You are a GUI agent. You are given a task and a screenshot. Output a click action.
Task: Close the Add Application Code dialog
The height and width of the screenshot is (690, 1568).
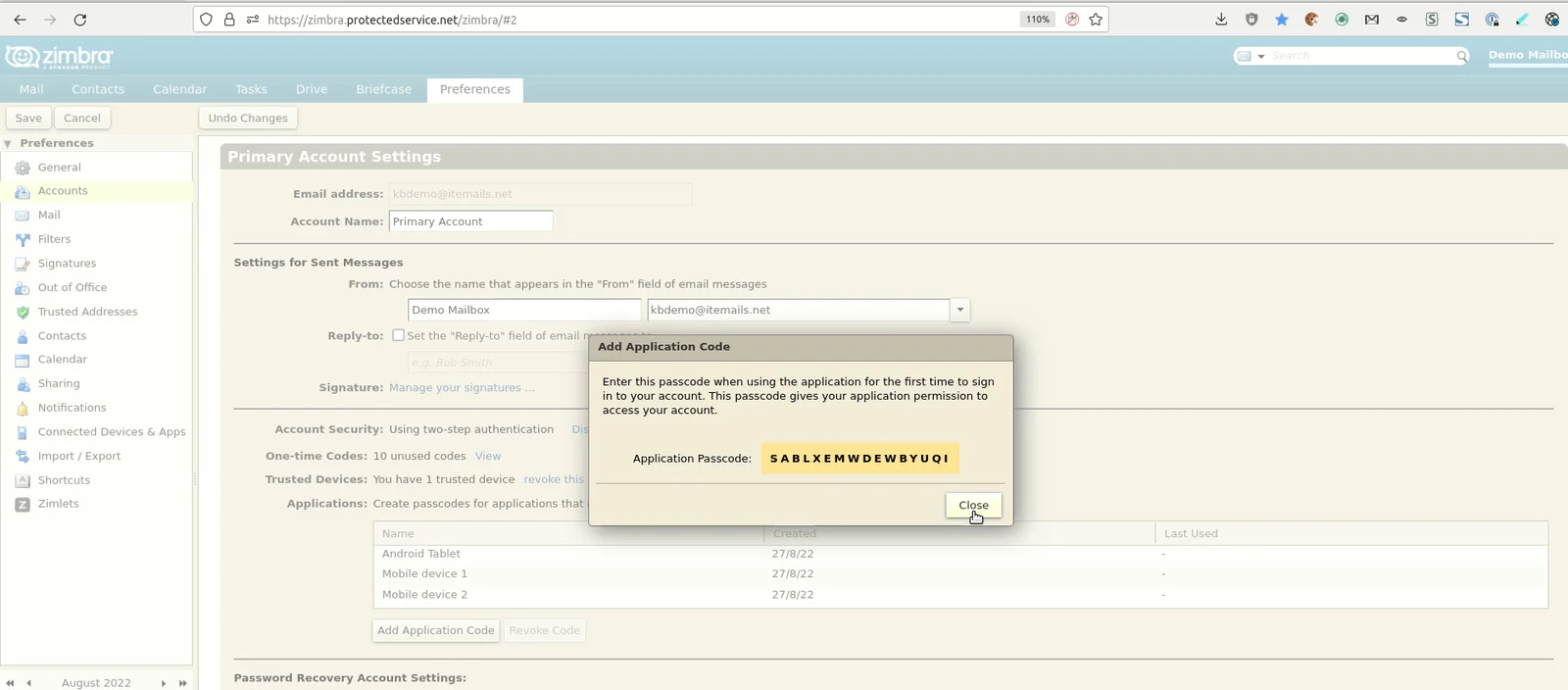coord(973,505)
